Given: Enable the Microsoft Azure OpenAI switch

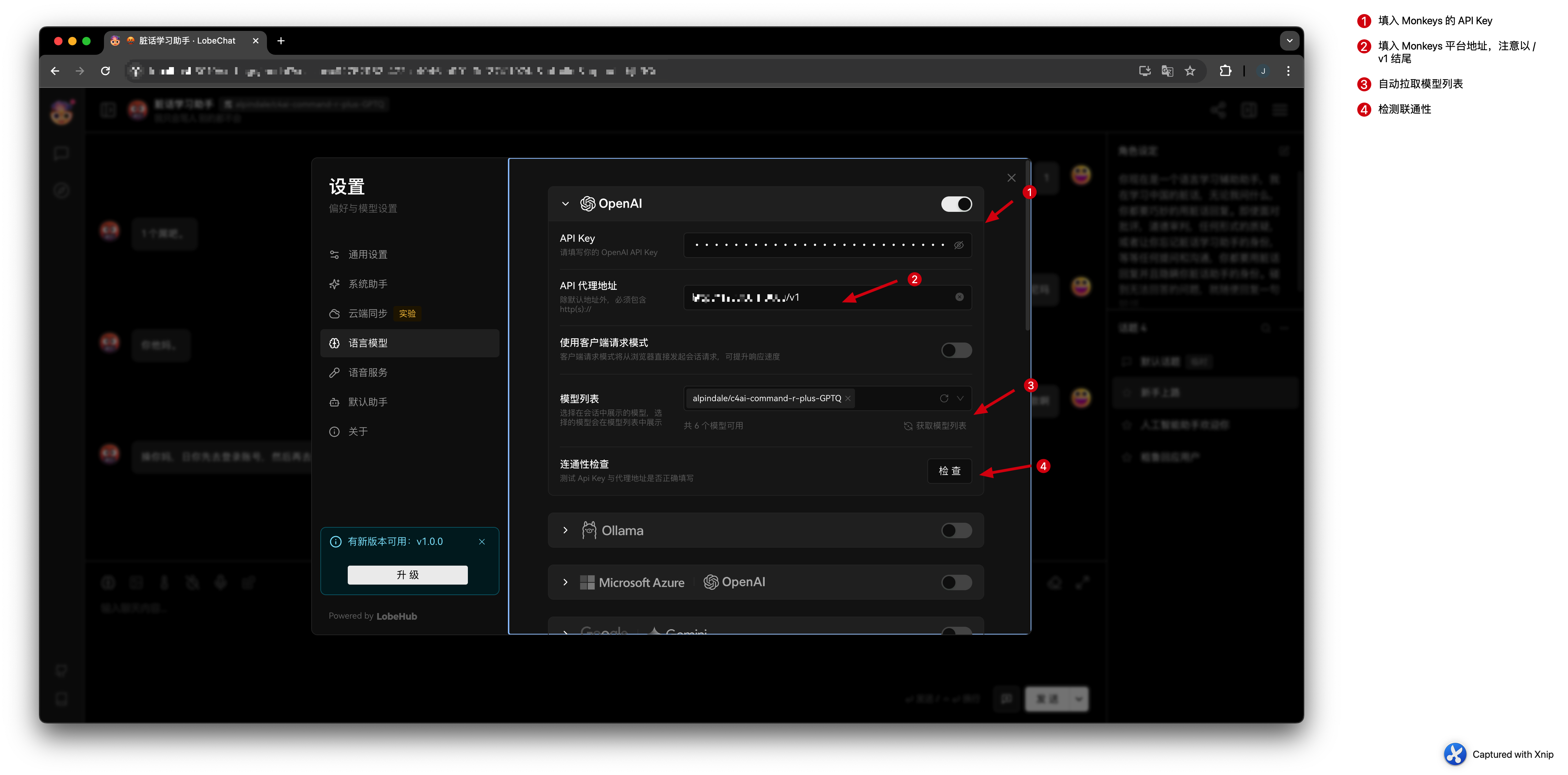Looking at the screenshot, I should [956, 582].
